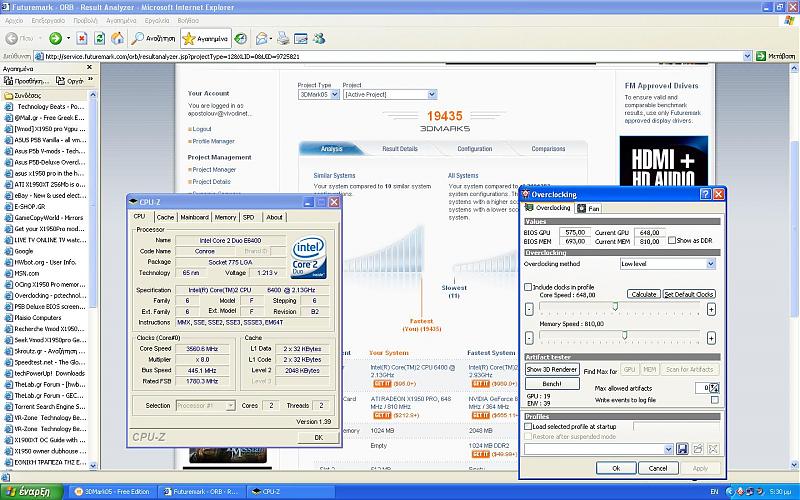This screenshot has width=800, height=500.
Task: Click the Intel Core 2 Duo logo
Action: pyautogui.click(x=309, y=258)
